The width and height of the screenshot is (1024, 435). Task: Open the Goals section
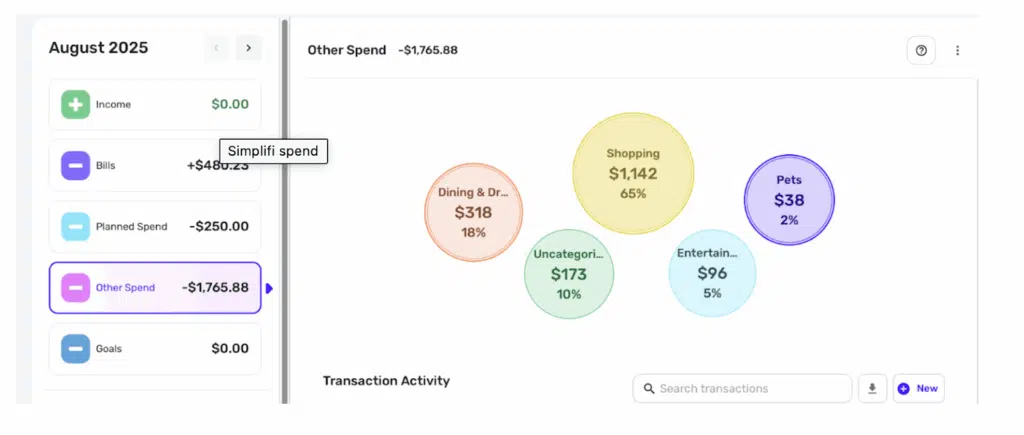pyautogui.click(x=155, y=349)
